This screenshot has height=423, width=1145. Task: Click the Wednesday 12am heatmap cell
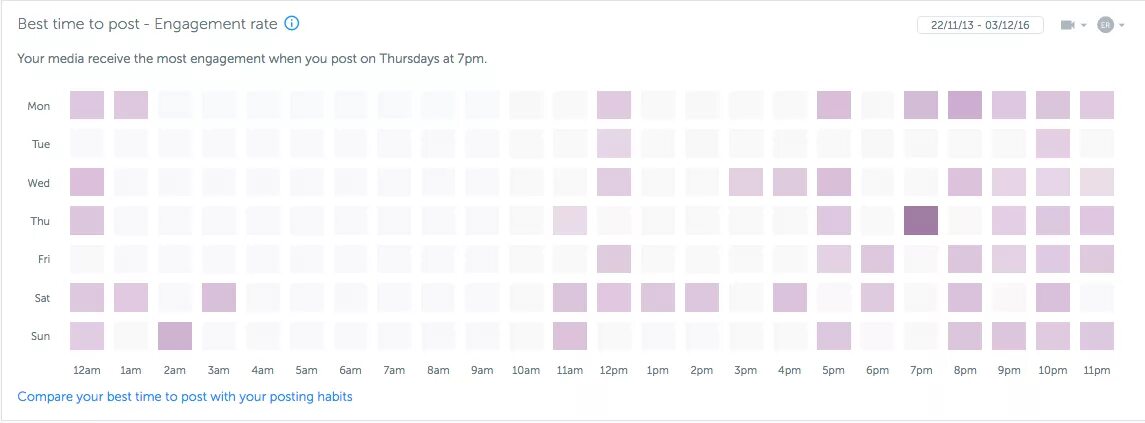tap(87, 182)
